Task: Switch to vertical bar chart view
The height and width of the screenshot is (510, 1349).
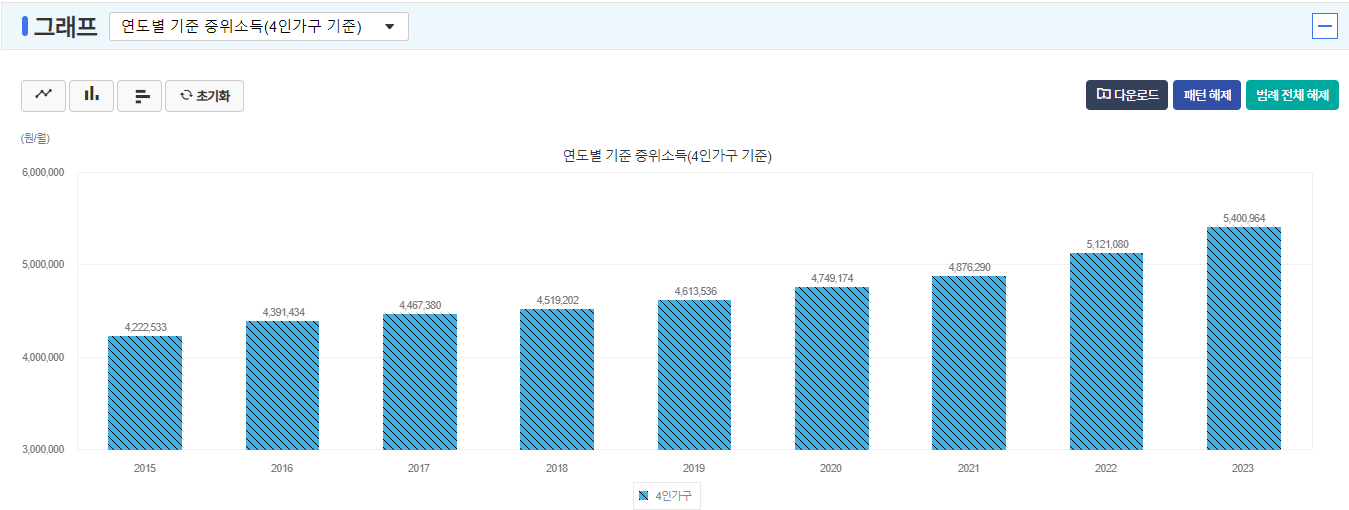Action: (91, 95)
